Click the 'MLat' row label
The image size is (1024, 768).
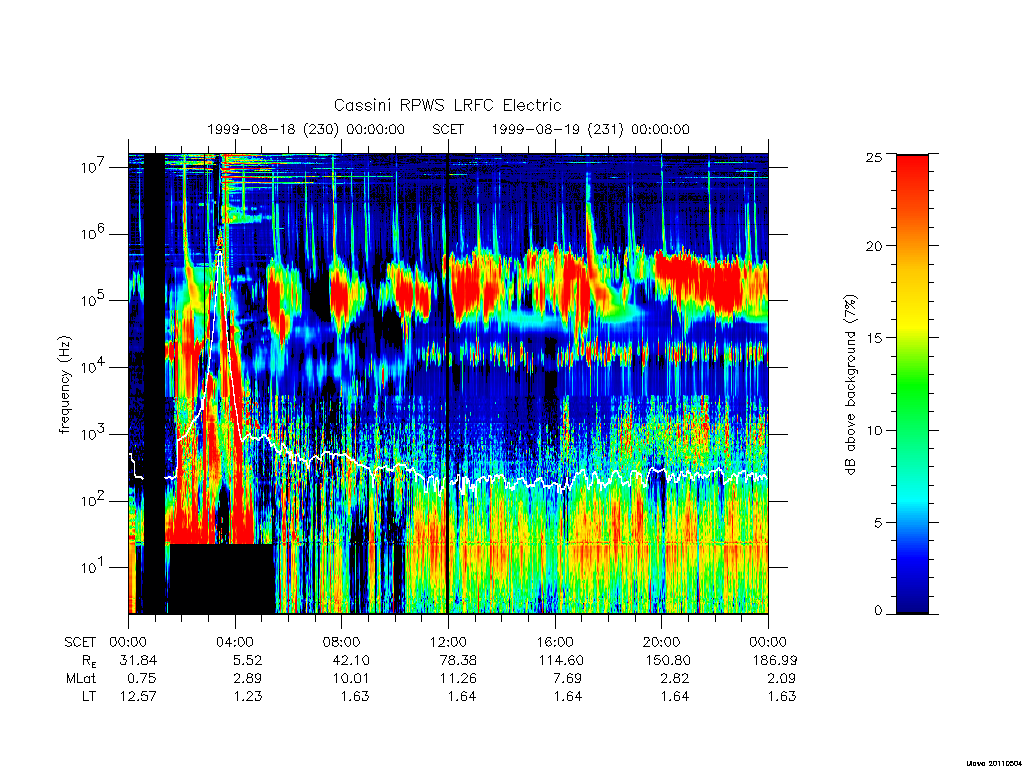(x=80, y=679)
